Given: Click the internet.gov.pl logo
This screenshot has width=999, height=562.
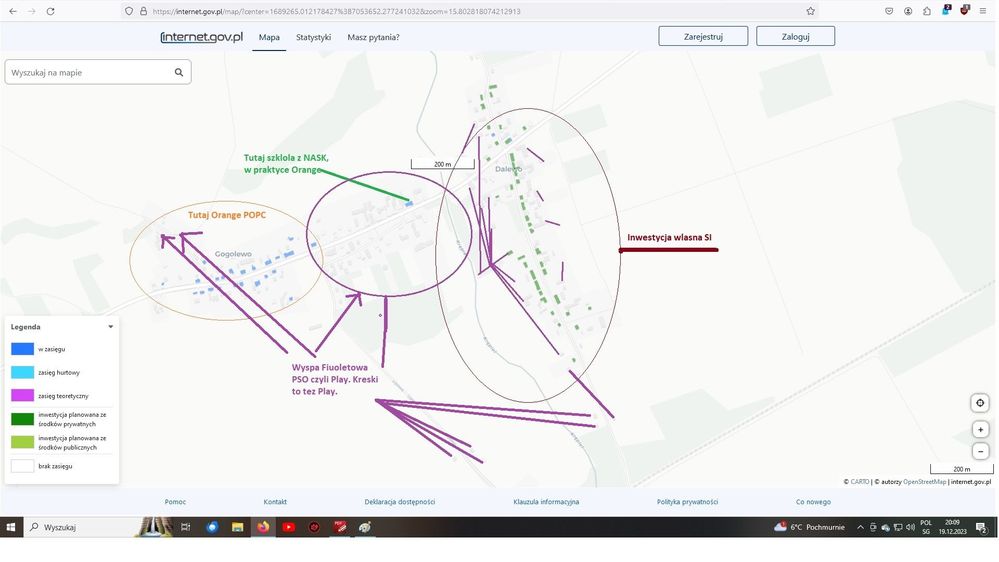Looking at the screenshot, I should (x=202, y=37).
